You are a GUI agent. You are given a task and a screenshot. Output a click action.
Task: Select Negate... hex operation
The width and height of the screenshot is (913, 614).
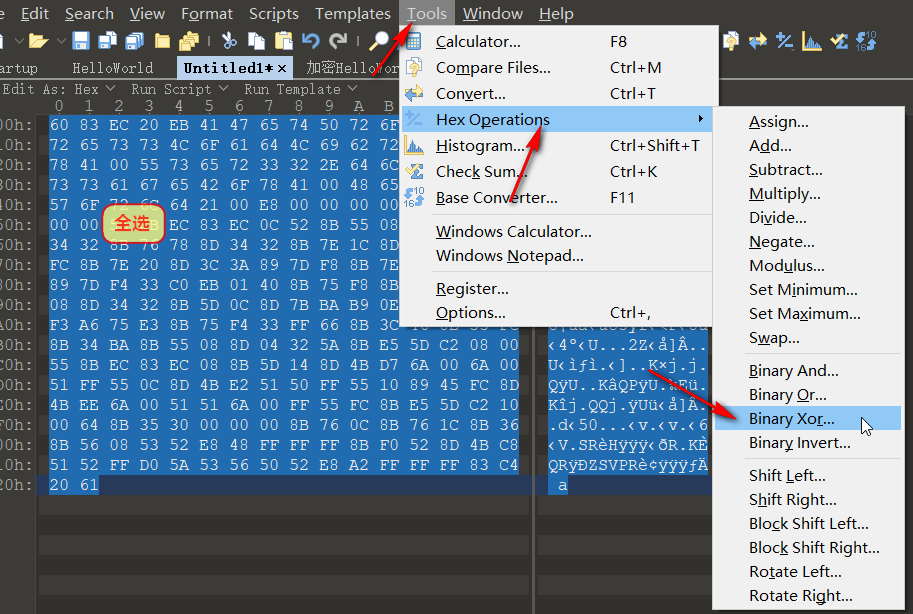click(808, 242)
